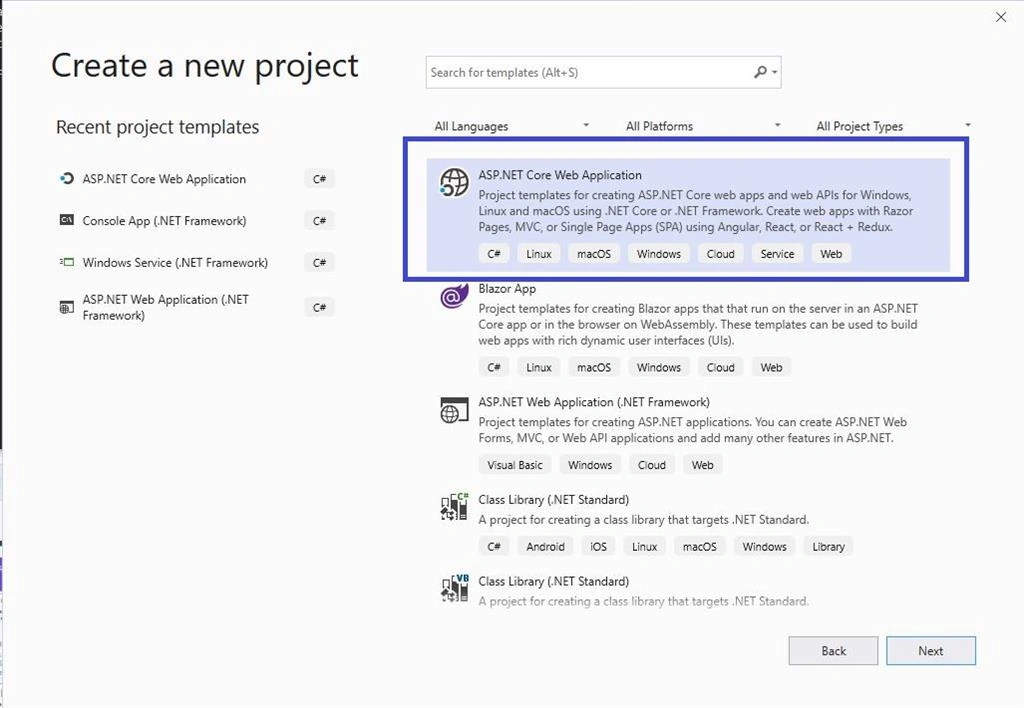Viewport: 1024px width, 708px height.
Task: Click the VB Class Library (.NET Standard) icon
Action: coord(454,588)
